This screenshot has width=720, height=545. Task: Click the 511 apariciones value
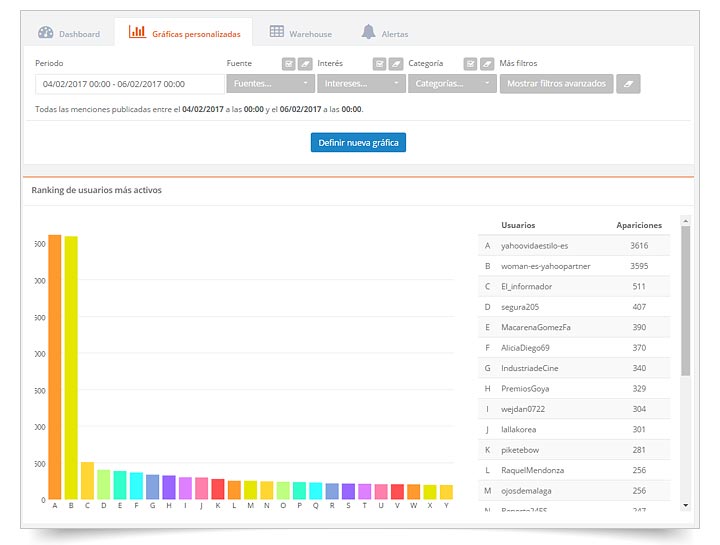[639, 287]
